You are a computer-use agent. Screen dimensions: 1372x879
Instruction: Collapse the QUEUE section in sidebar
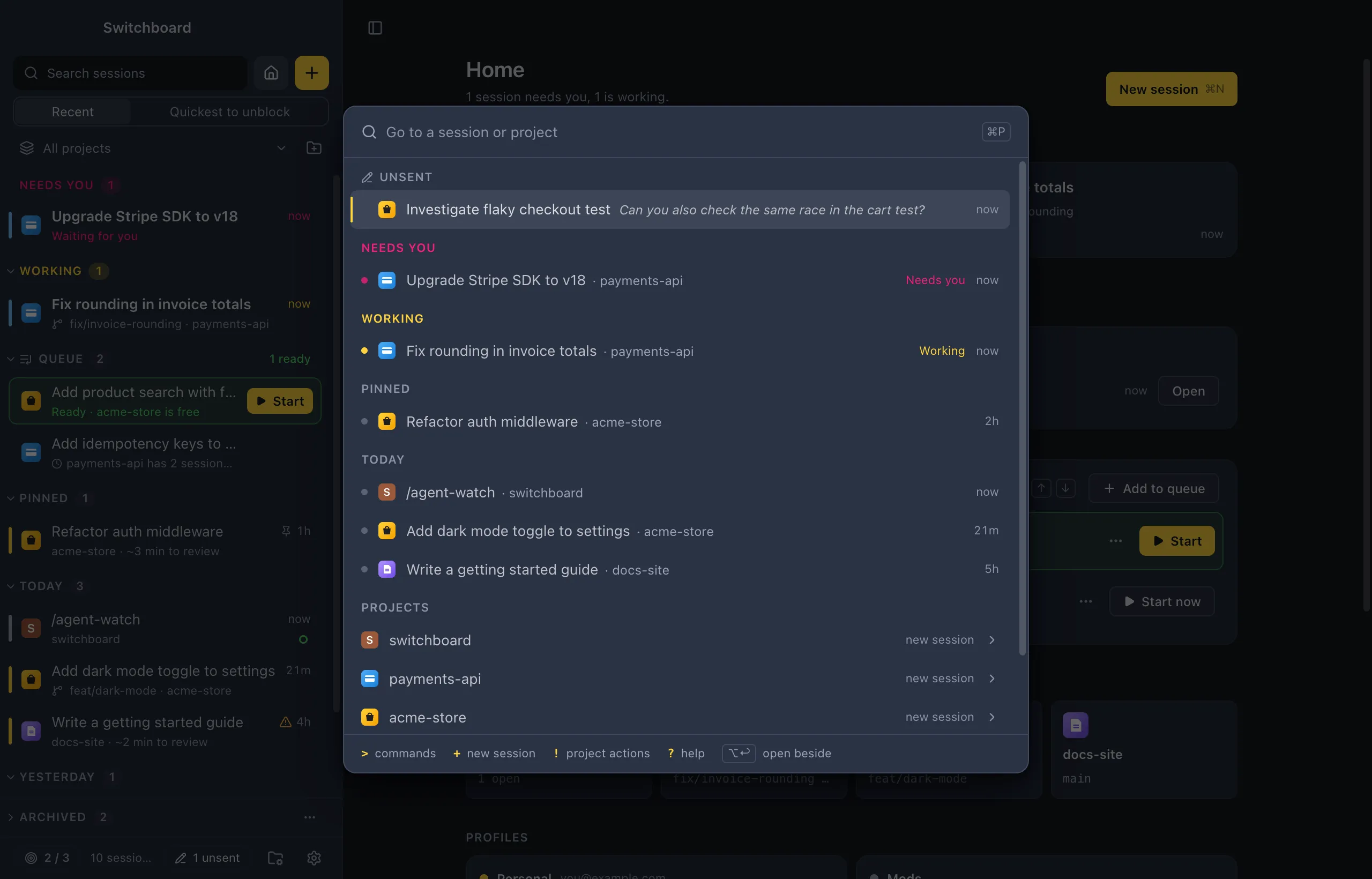coord(11,359)
